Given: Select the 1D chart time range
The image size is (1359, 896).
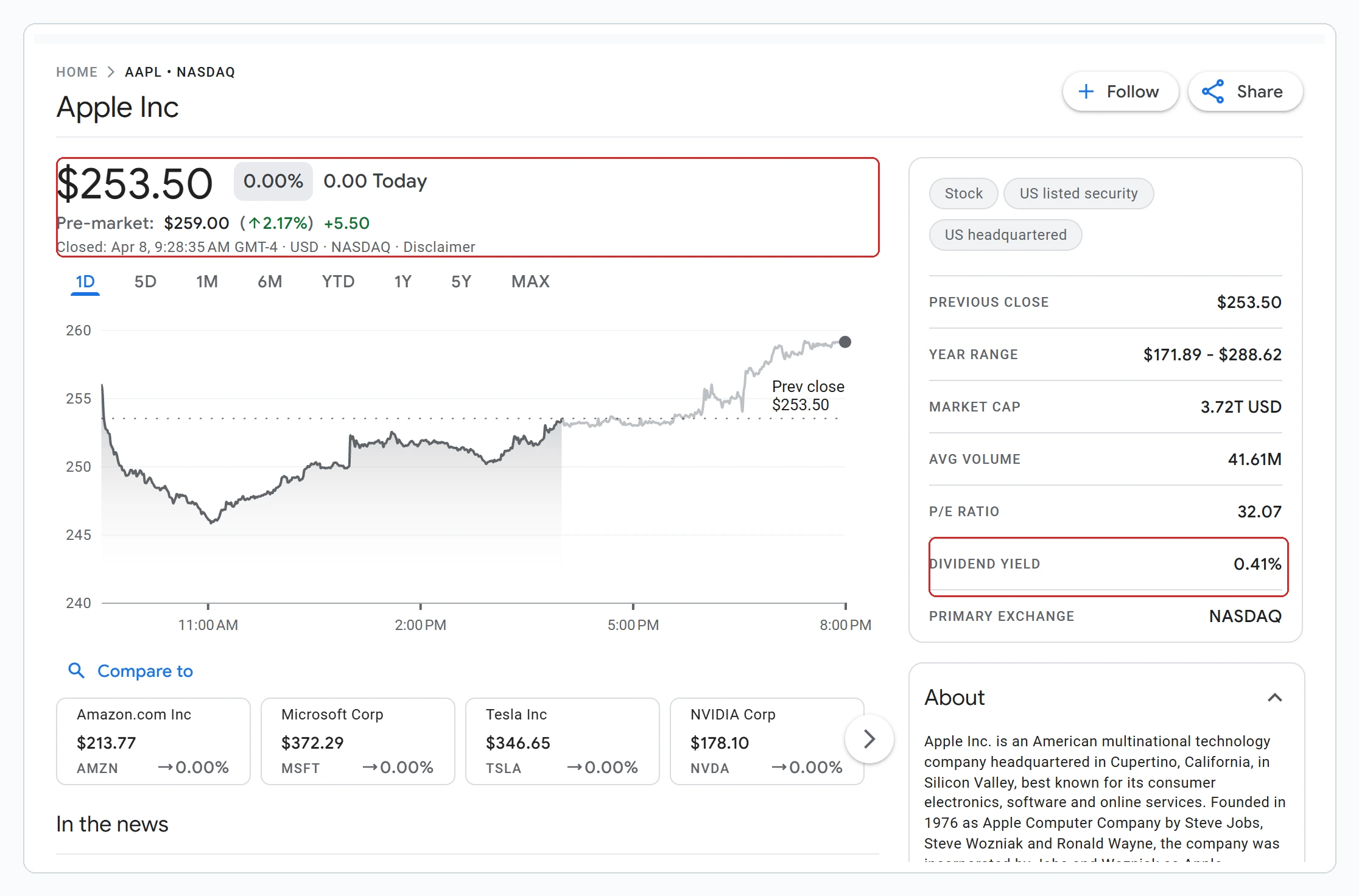Looking at the screenshot, I should pyautogui.click(x=85, y=281).
